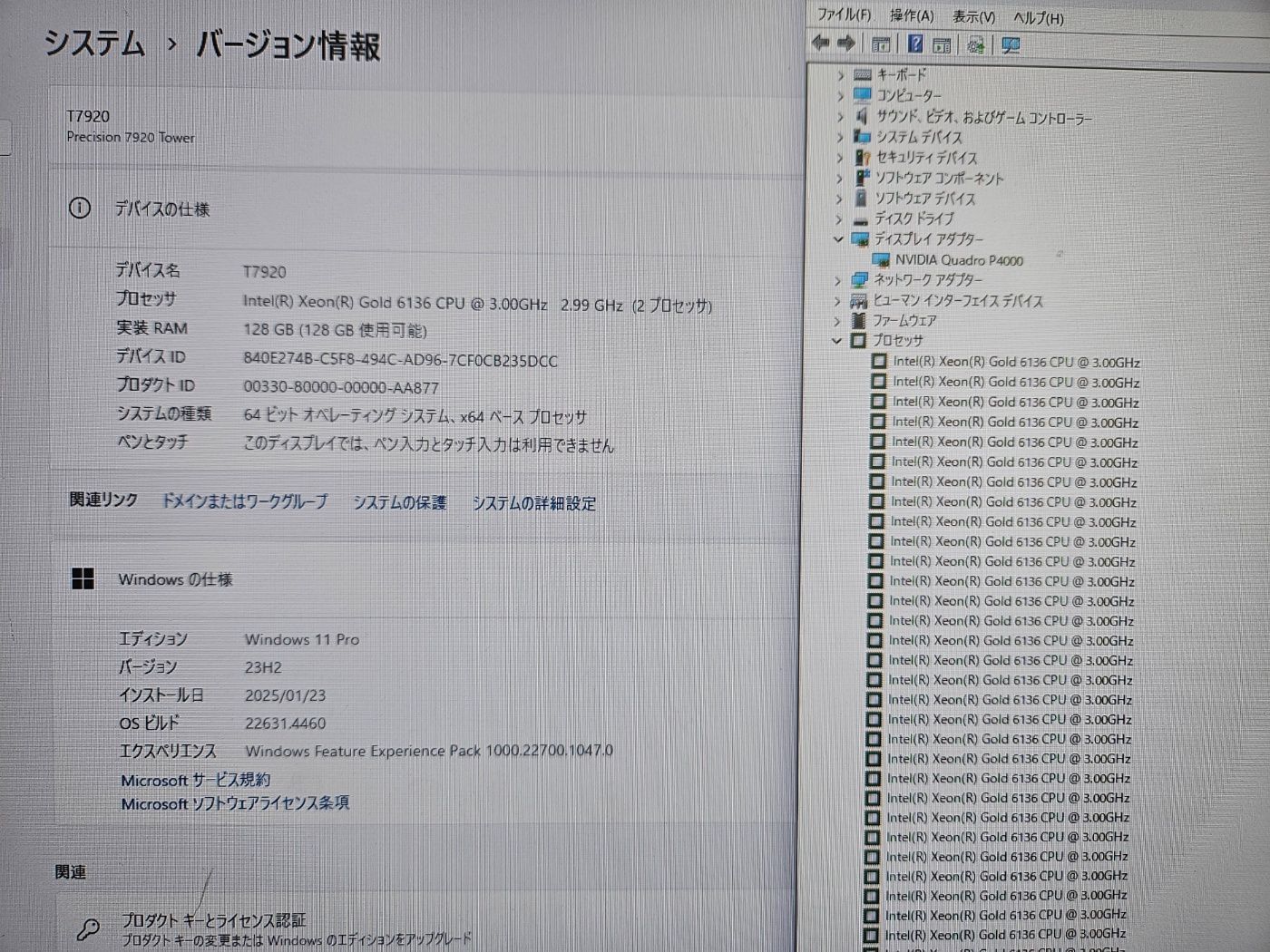Collapse the ディスプレイ アダプター node
1270x952 pixels.
(x=838, y=239)
